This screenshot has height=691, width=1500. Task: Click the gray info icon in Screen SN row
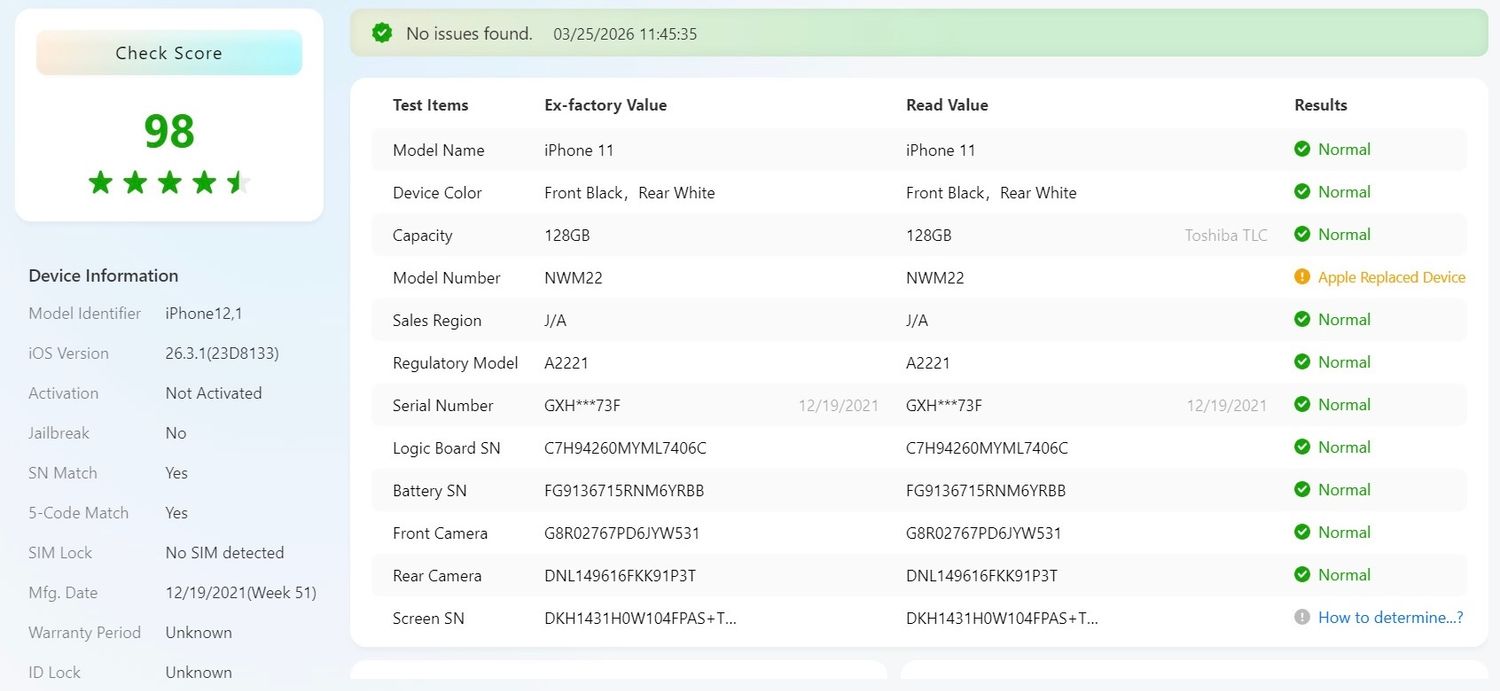tap(1302, 618)
